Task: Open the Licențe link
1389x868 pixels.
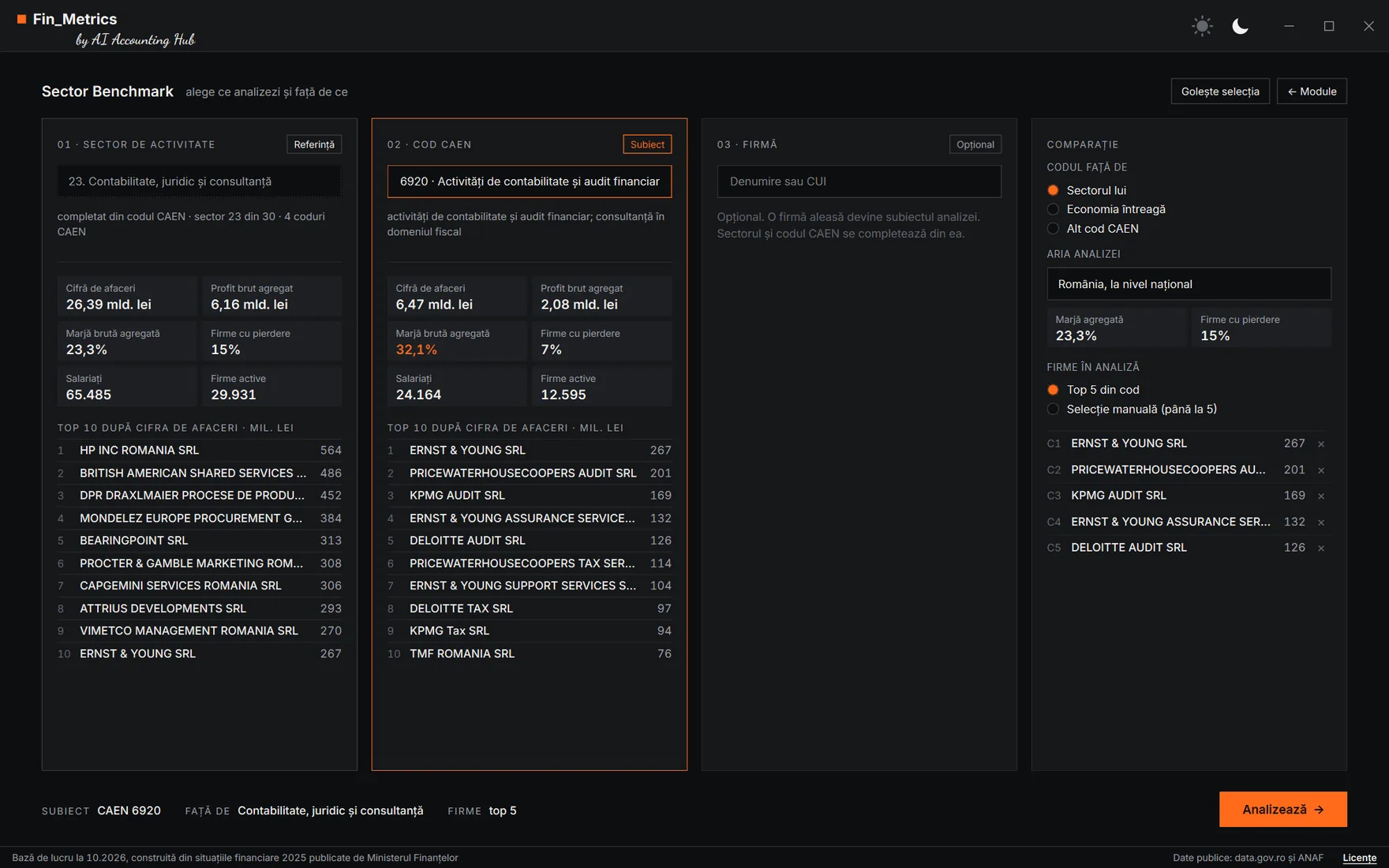Action: point(1359,858)
